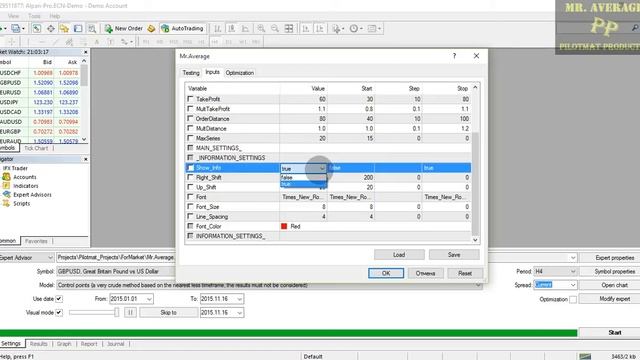Click the help question mark in dialog

(x=454, y=56)
